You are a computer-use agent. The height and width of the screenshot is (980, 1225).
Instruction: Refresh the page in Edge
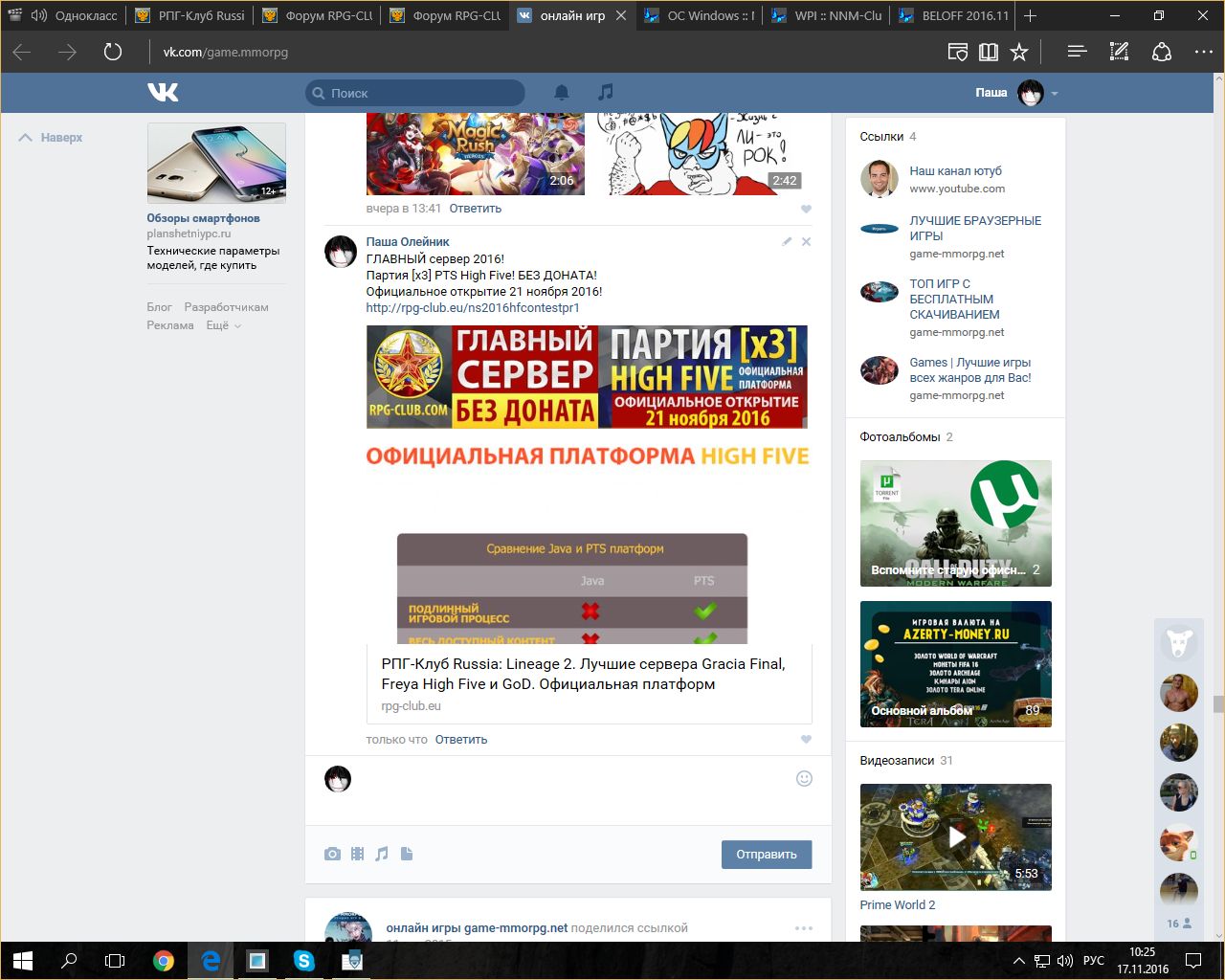[x=113, y=52]
